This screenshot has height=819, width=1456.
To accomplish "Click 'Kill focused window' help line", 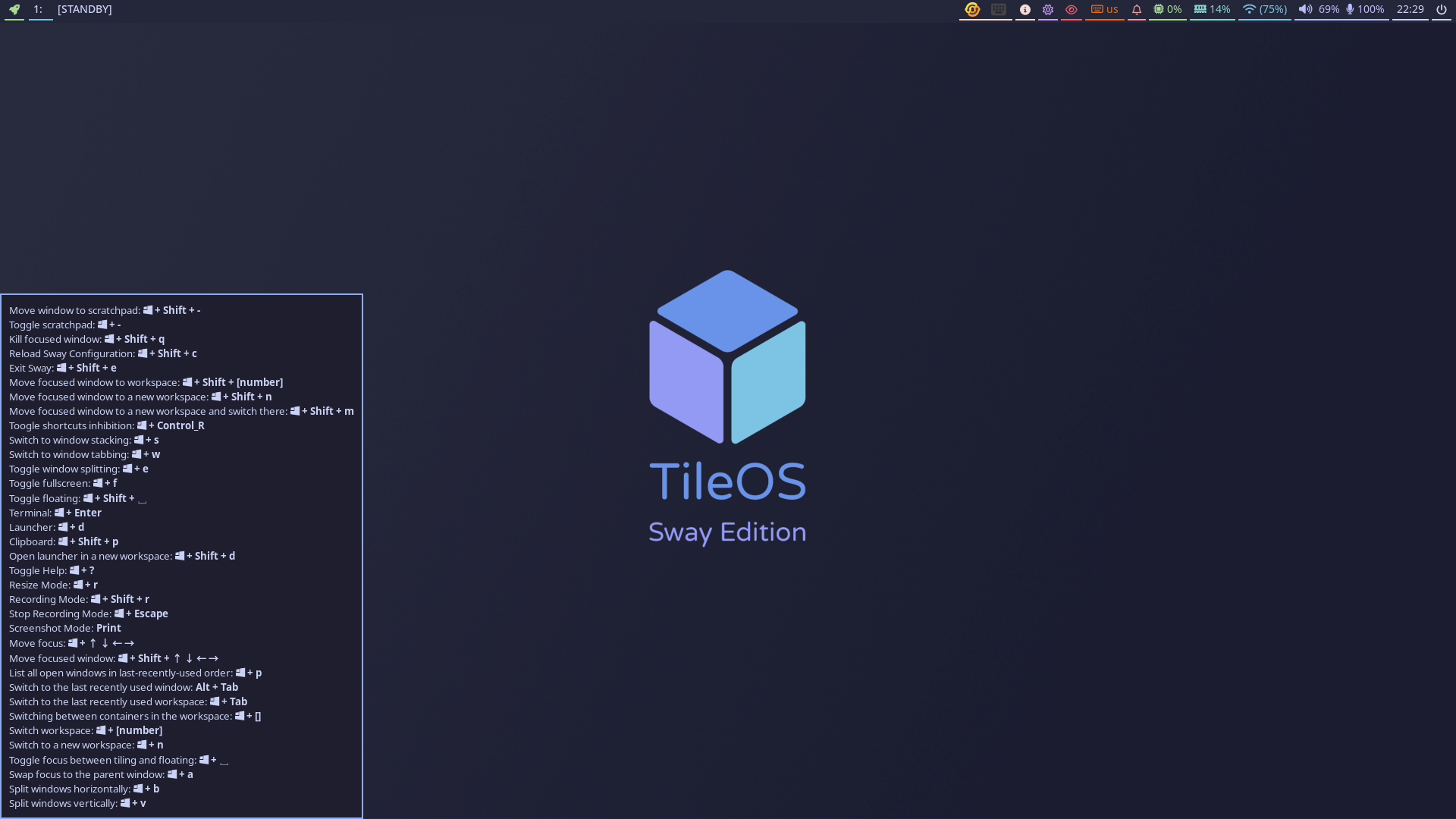I will (86, 339).
